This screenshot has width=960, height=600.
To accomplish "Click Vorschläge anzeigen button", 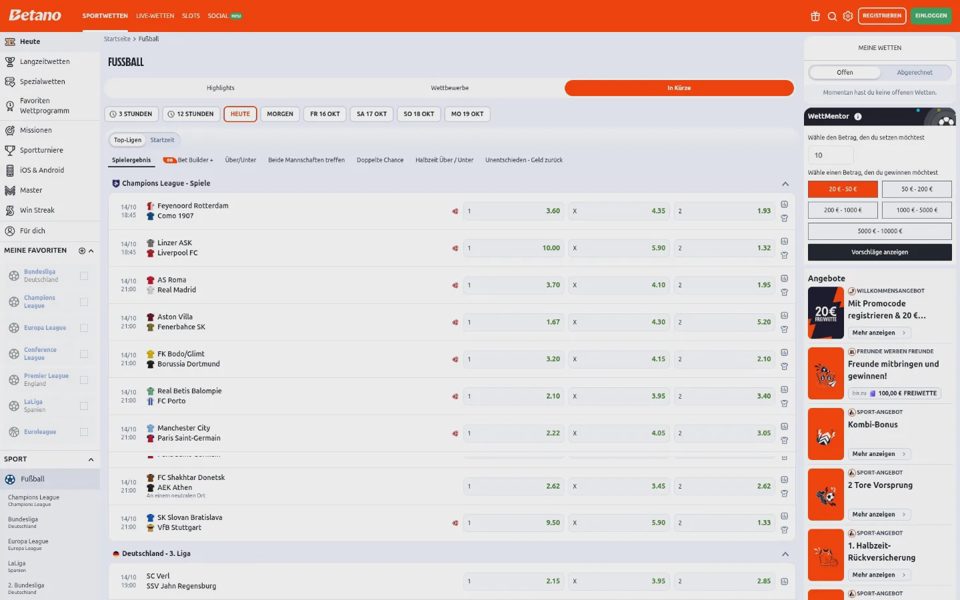I will click(x=880, y=252).
